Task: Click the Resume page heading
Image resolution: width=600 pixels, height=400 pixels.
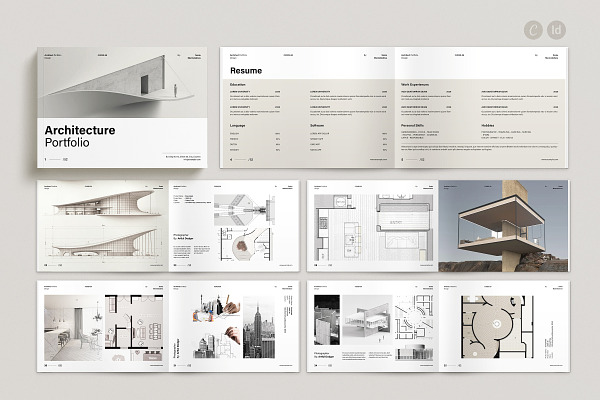Action: 246,72
